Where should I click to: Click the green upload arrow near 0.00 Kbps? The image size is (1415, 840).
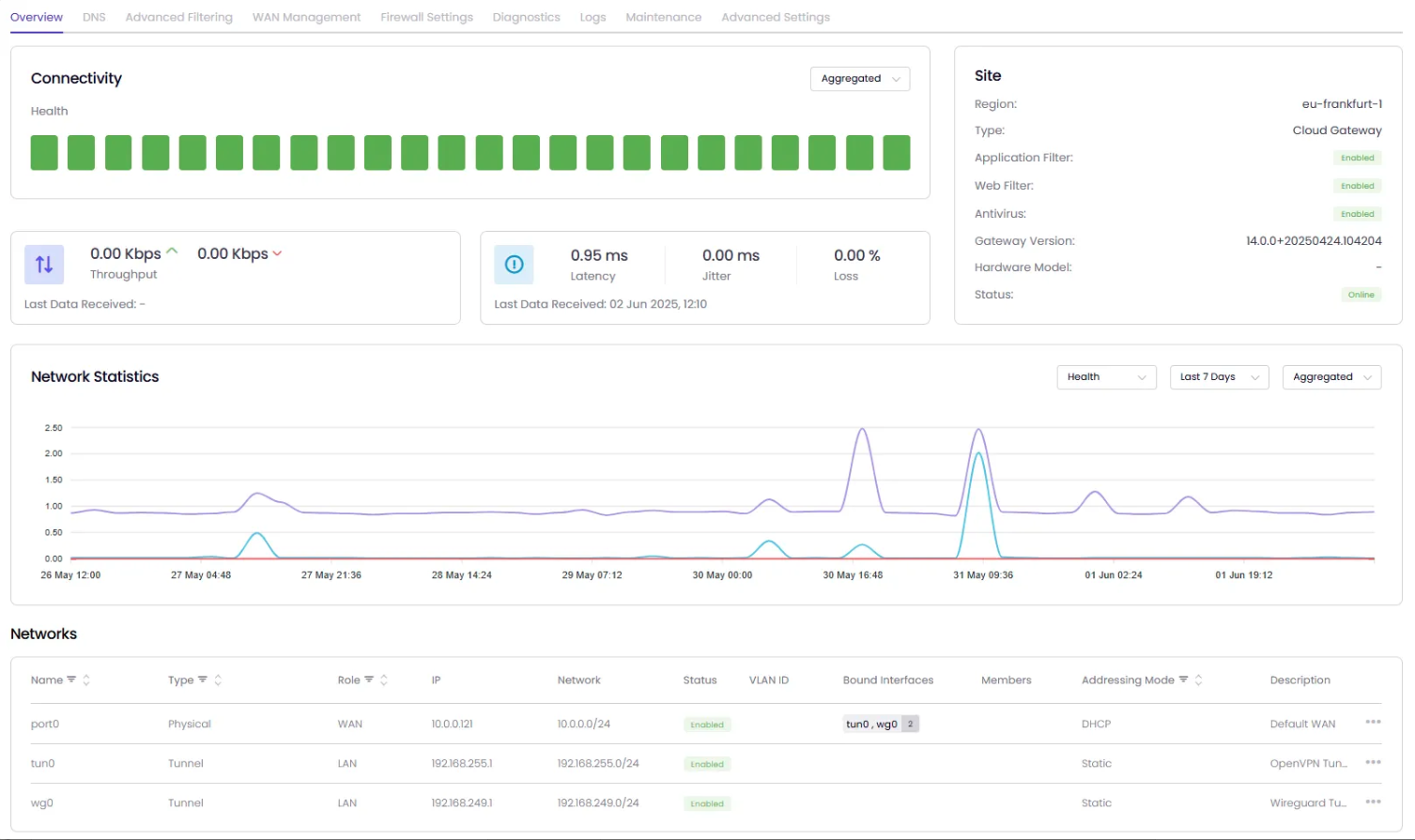coord(172,252)
